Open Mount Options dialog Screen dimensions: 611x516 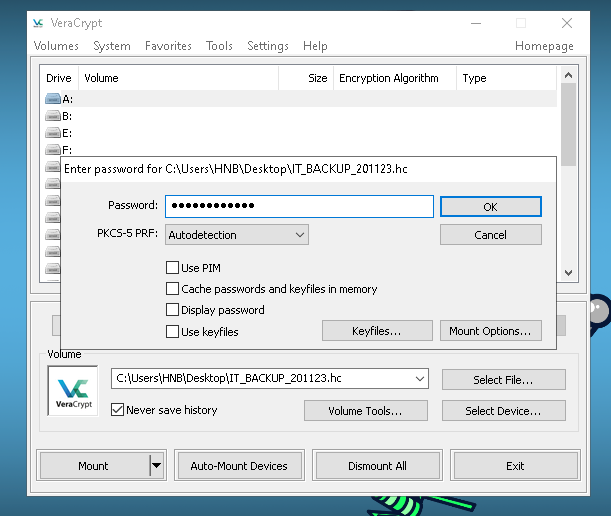coord(491,331)
